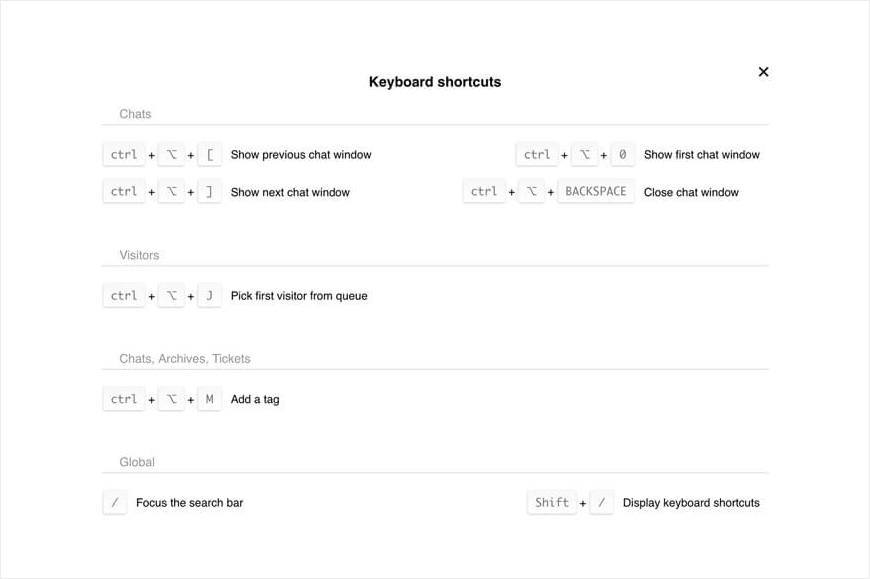Click the BACKSPACE key badge
870x579 pixels.
pos(596,191)
